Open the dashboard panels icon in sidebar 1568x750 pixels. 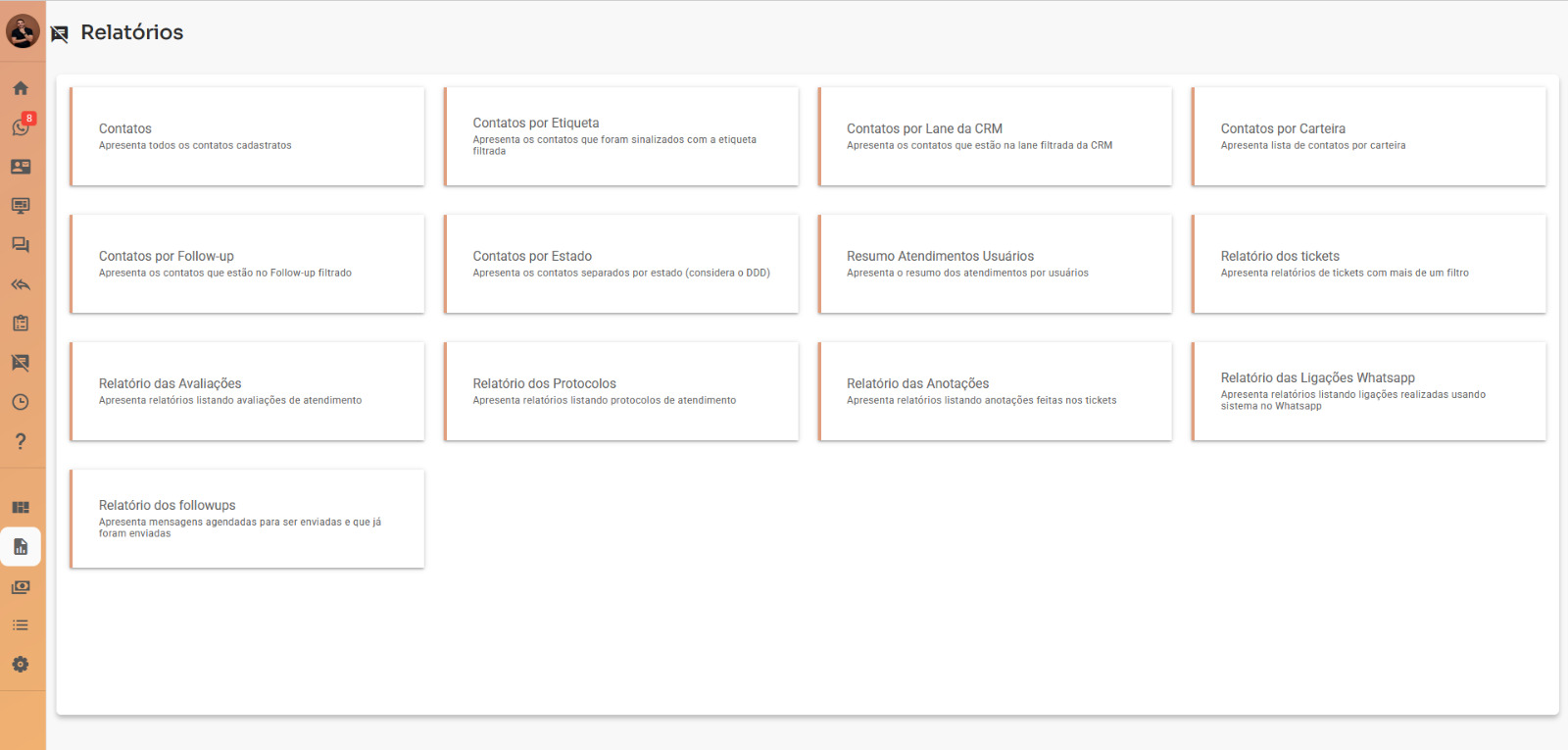point(21,508)
